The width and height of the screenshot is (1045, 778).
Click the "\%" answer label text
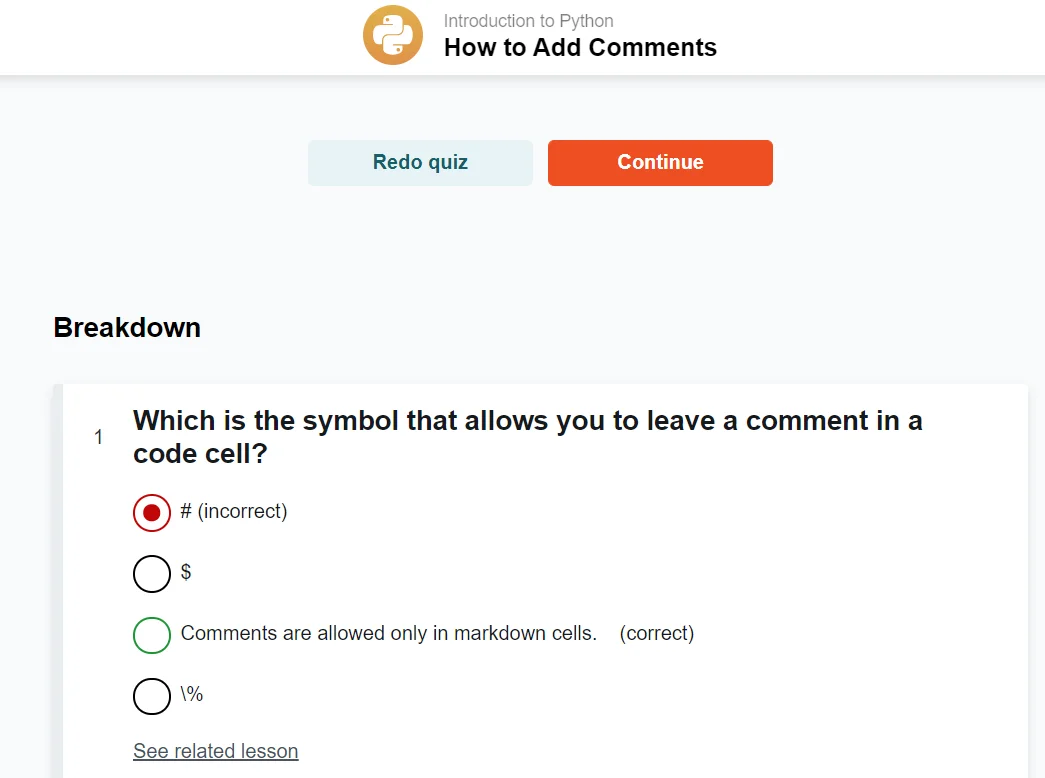click(x=192, y=694)
